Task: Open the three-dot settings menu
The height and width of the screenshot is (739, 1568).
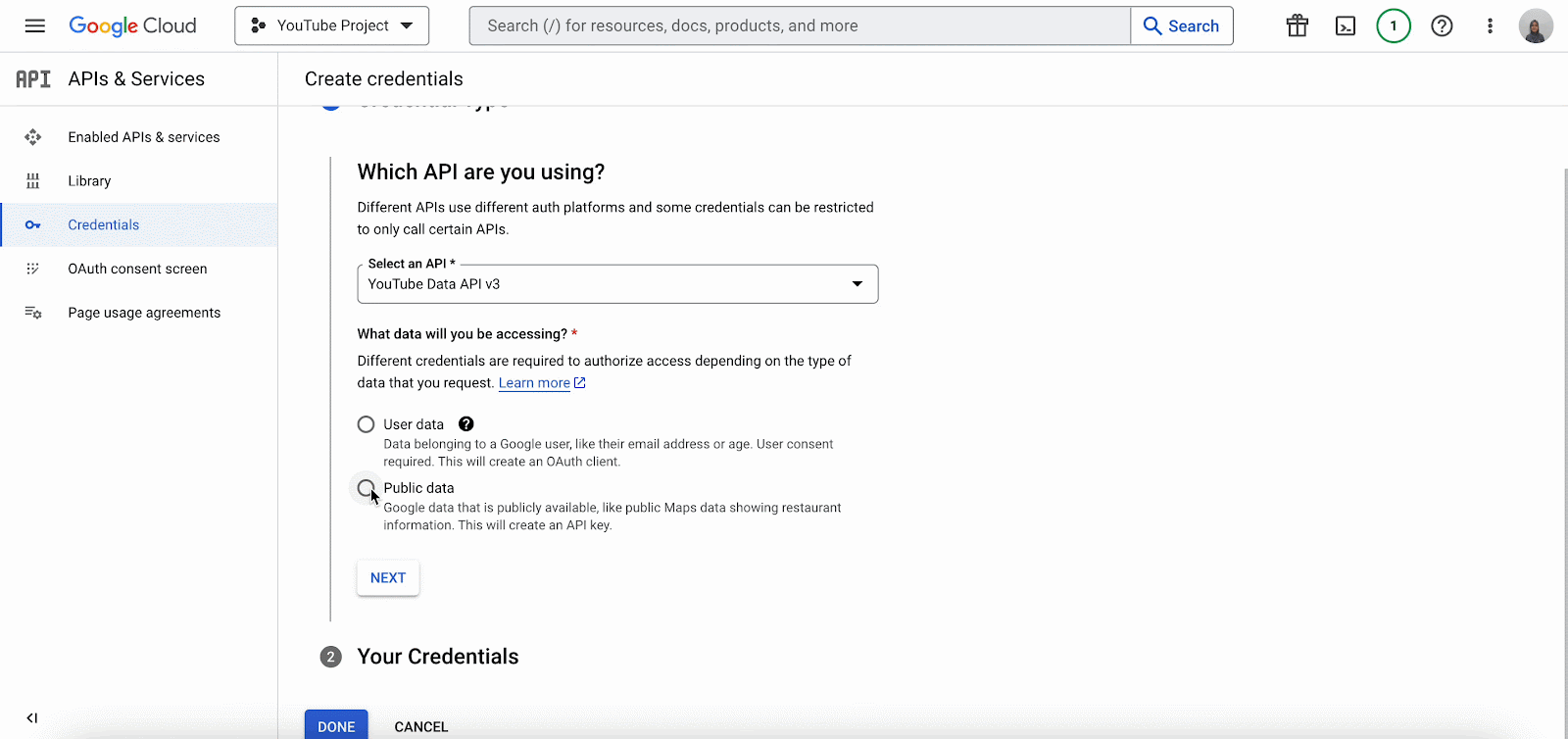Action: 1490,25
